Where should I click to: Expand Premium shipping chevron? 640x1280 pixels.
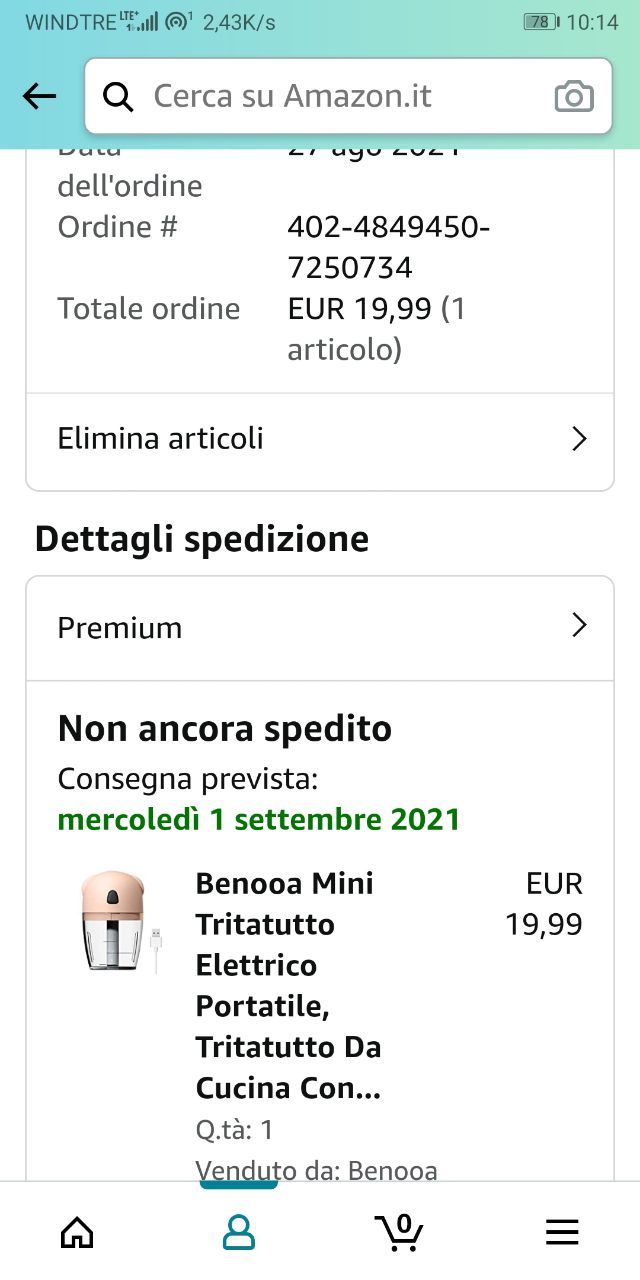[578, 626]
